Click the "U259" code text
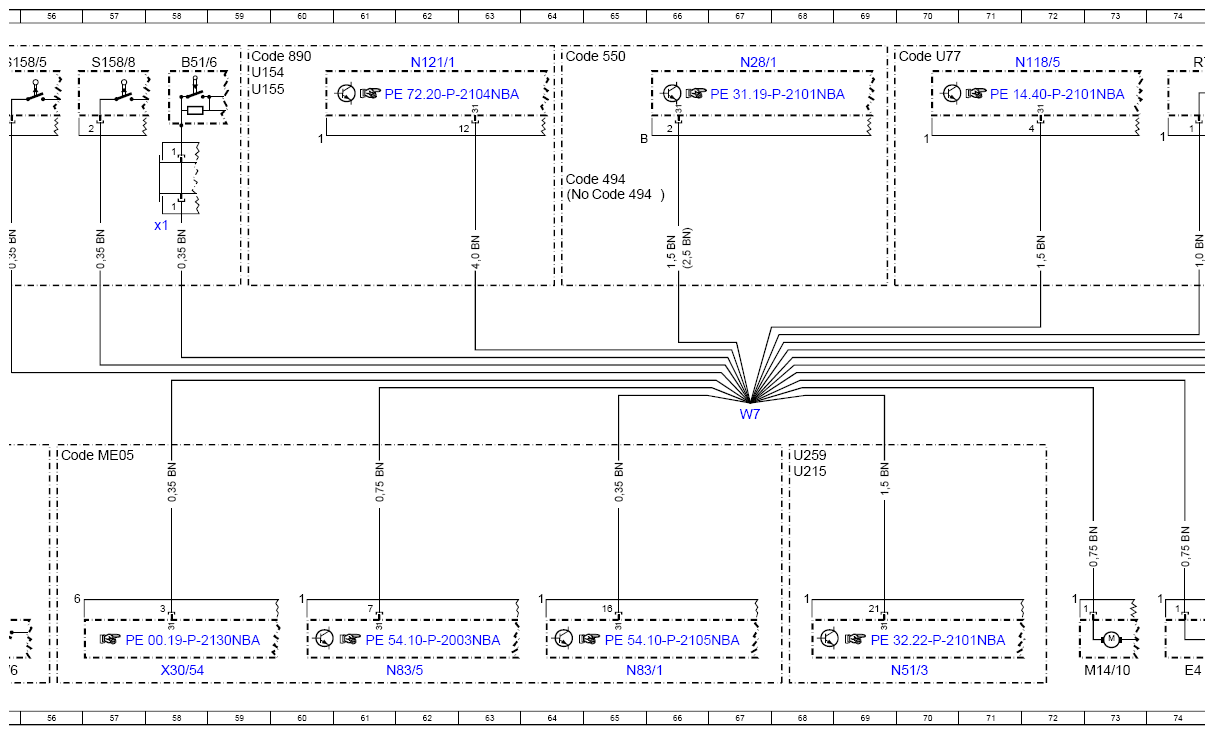 point(810,455)
